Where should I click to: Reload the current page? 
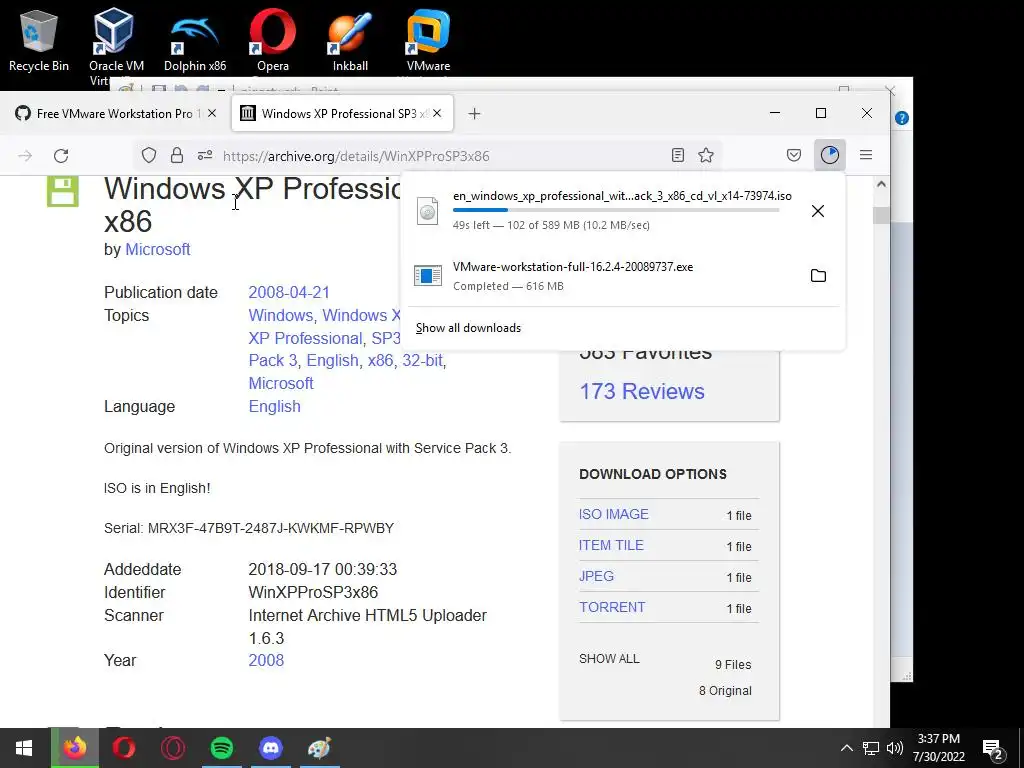(x=61, y=155)
